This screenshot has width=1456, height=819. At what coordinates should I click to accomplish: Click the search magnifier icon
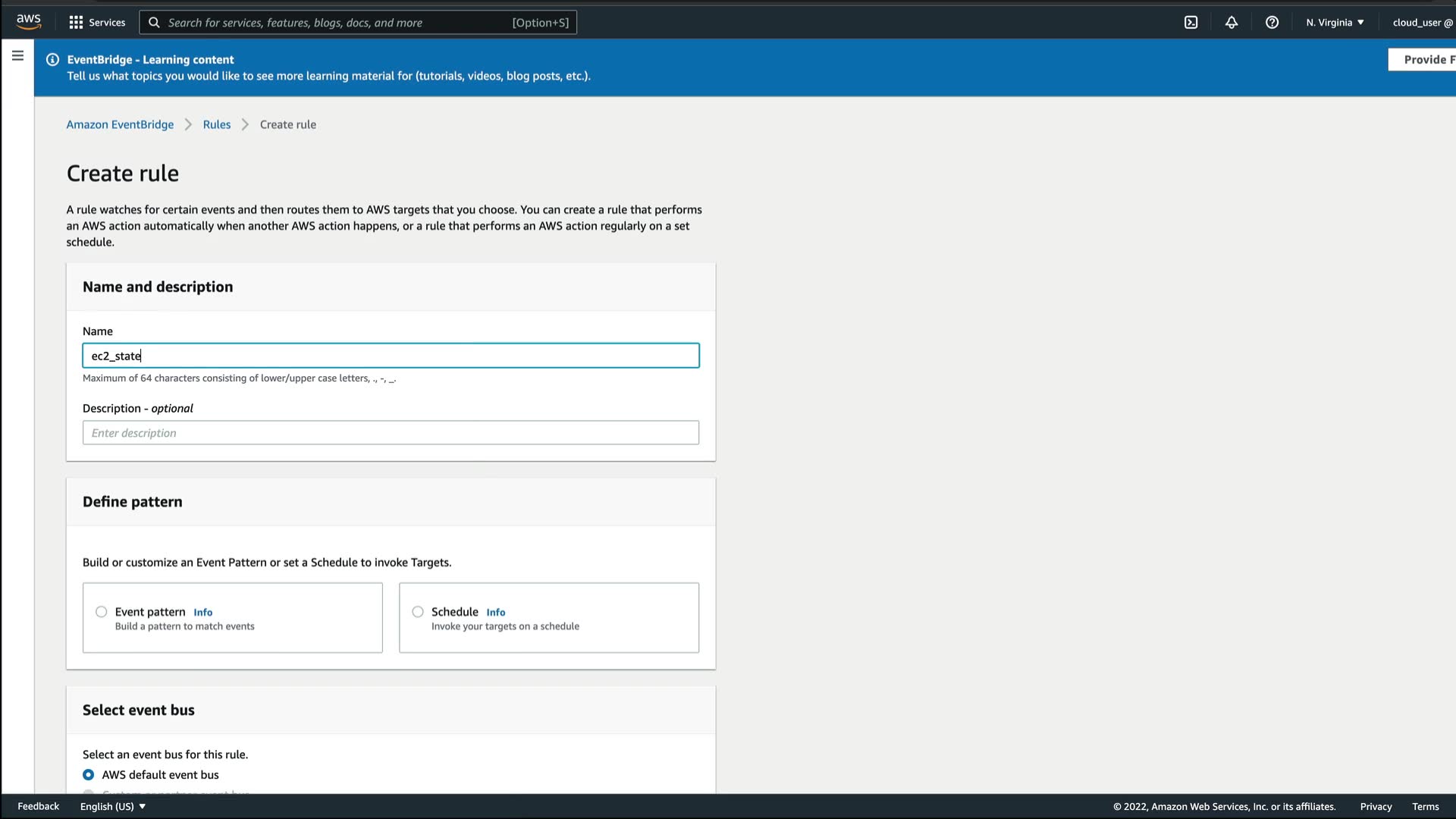[154, 22]
